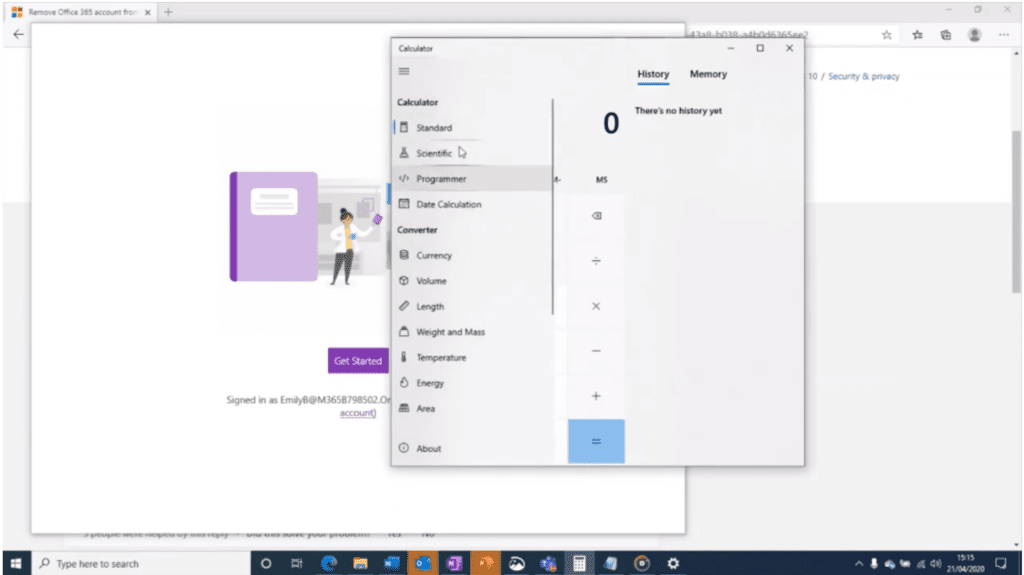Open Settings gear from the taskbar
Screen dimensions: 1024x575
(x=673, y=564)
